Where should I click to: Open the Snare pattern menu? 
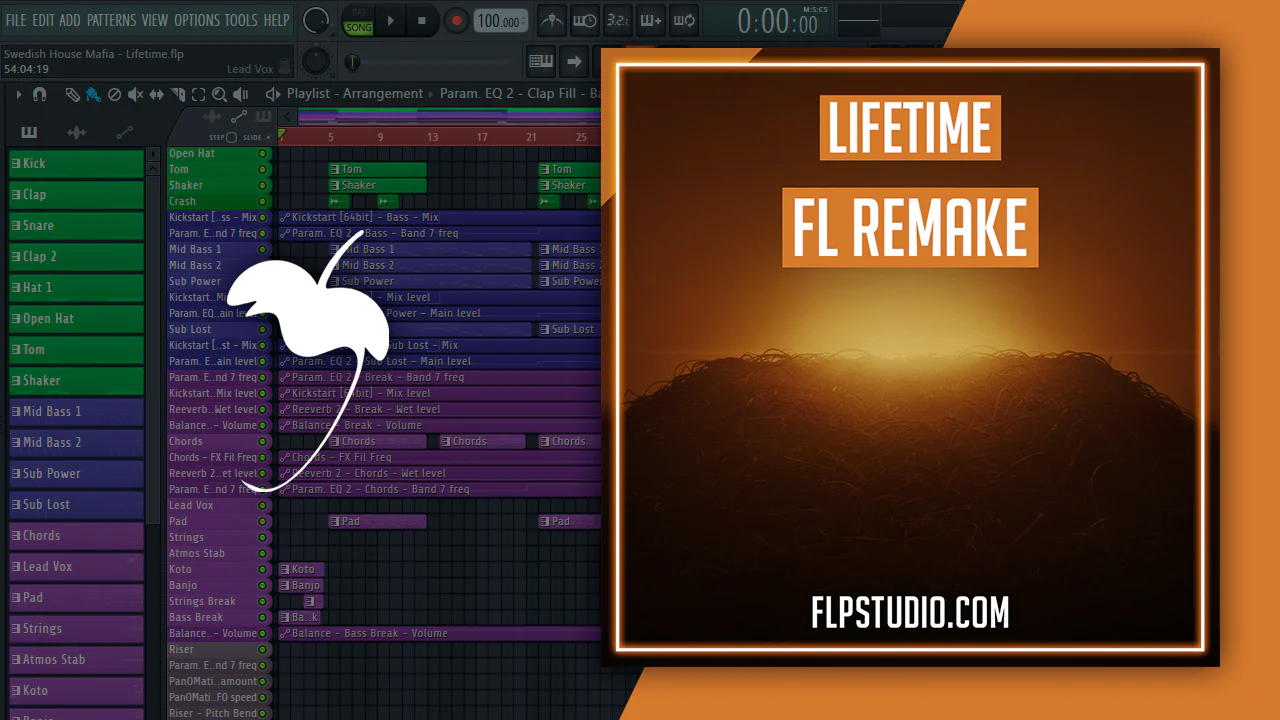(16, 225)
